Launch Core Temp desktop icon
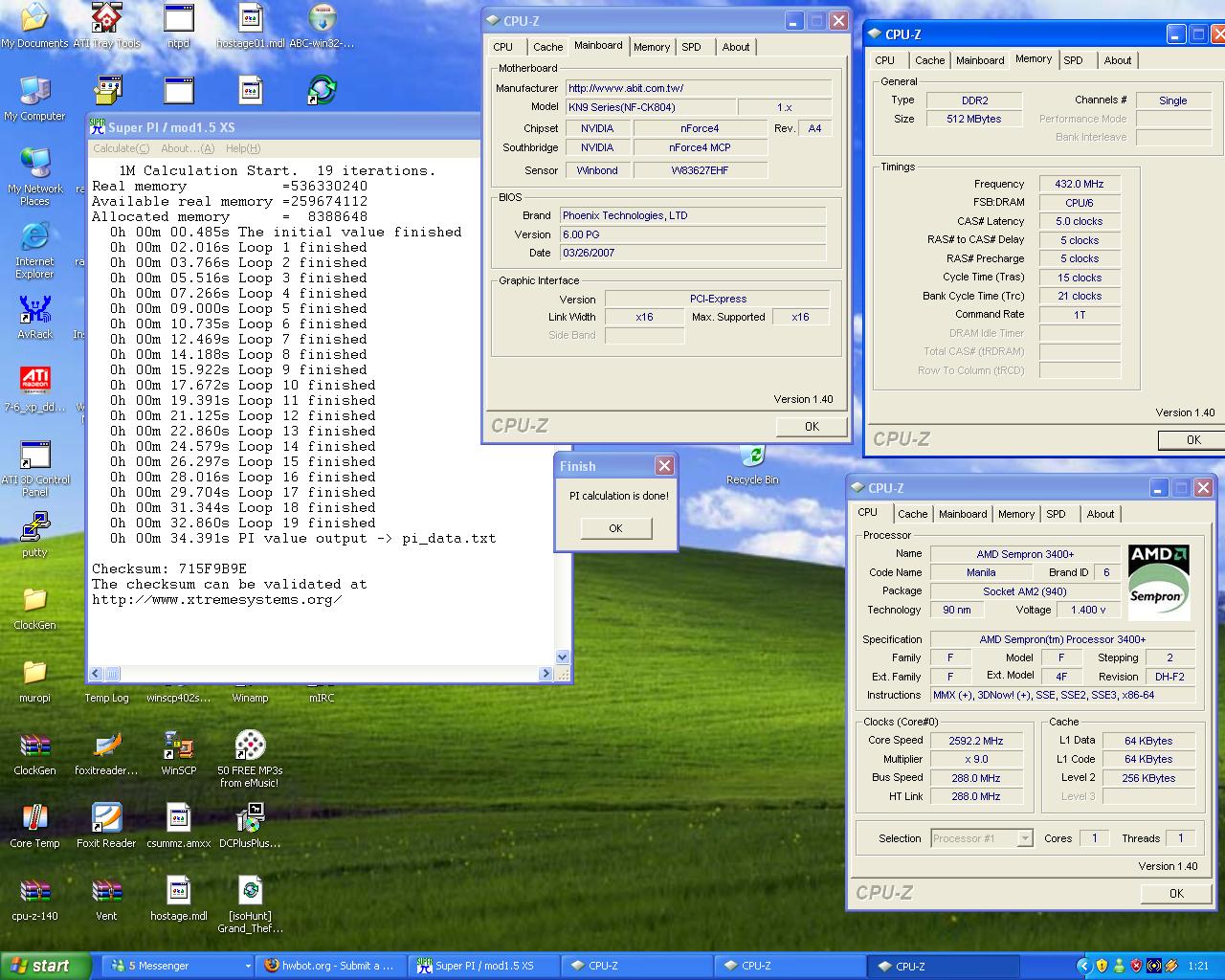 point(34,826)
